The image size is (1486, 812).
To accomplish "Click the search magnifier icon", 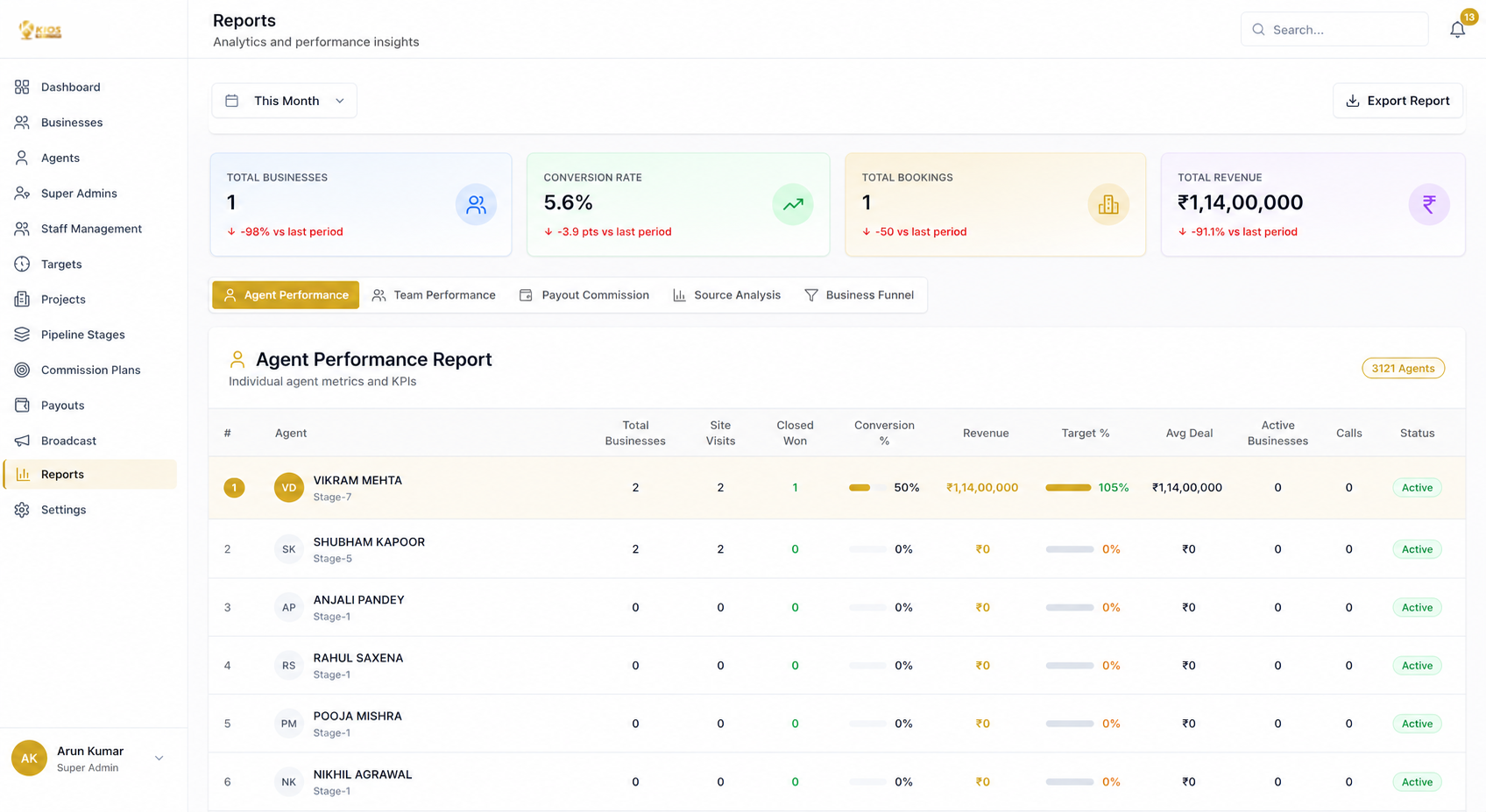I will coord(1258,30).
